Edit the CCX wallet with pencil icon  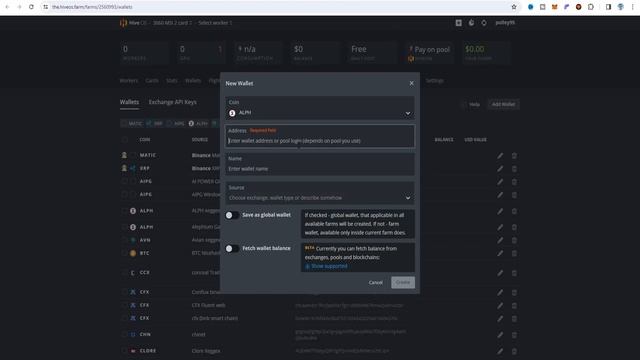(x=500, y=273)
